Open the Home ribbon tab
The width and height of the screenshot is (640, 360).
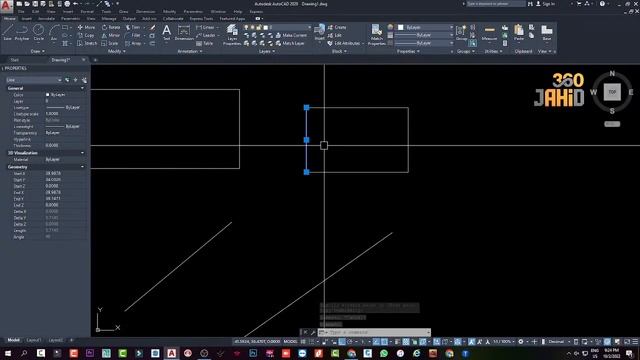click(x=9, y=18)
